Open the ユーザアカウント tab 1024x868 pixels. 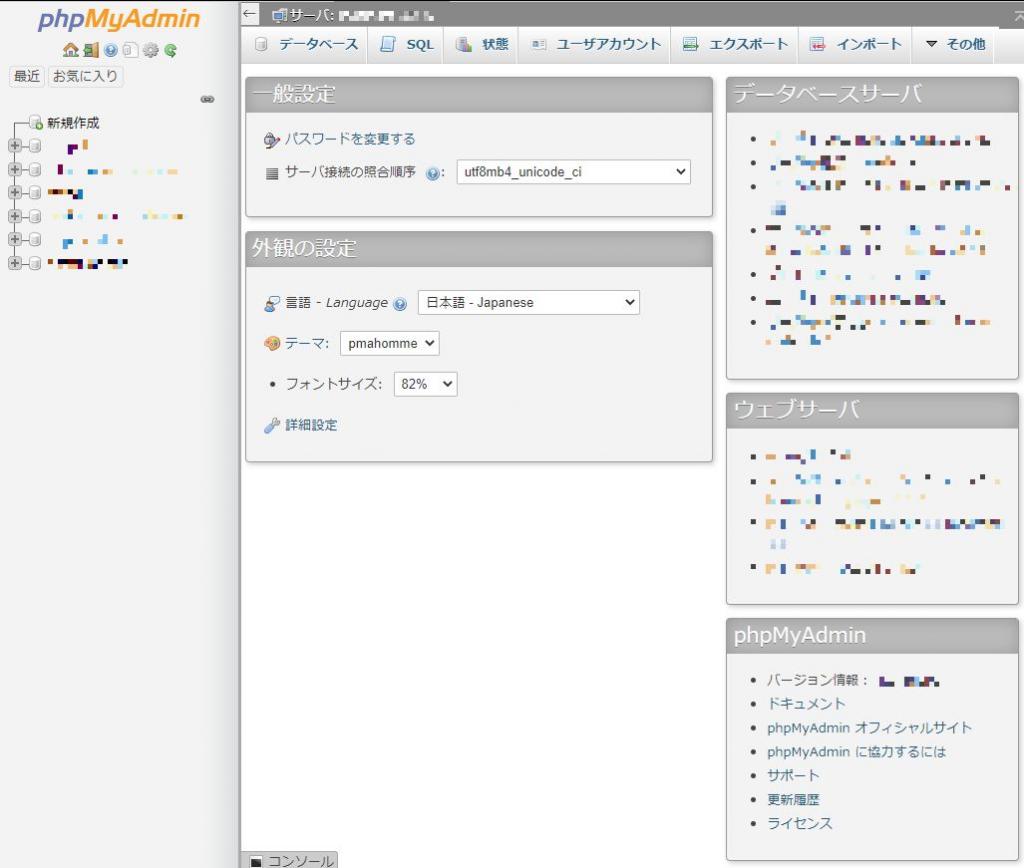(x=595, y=44)
